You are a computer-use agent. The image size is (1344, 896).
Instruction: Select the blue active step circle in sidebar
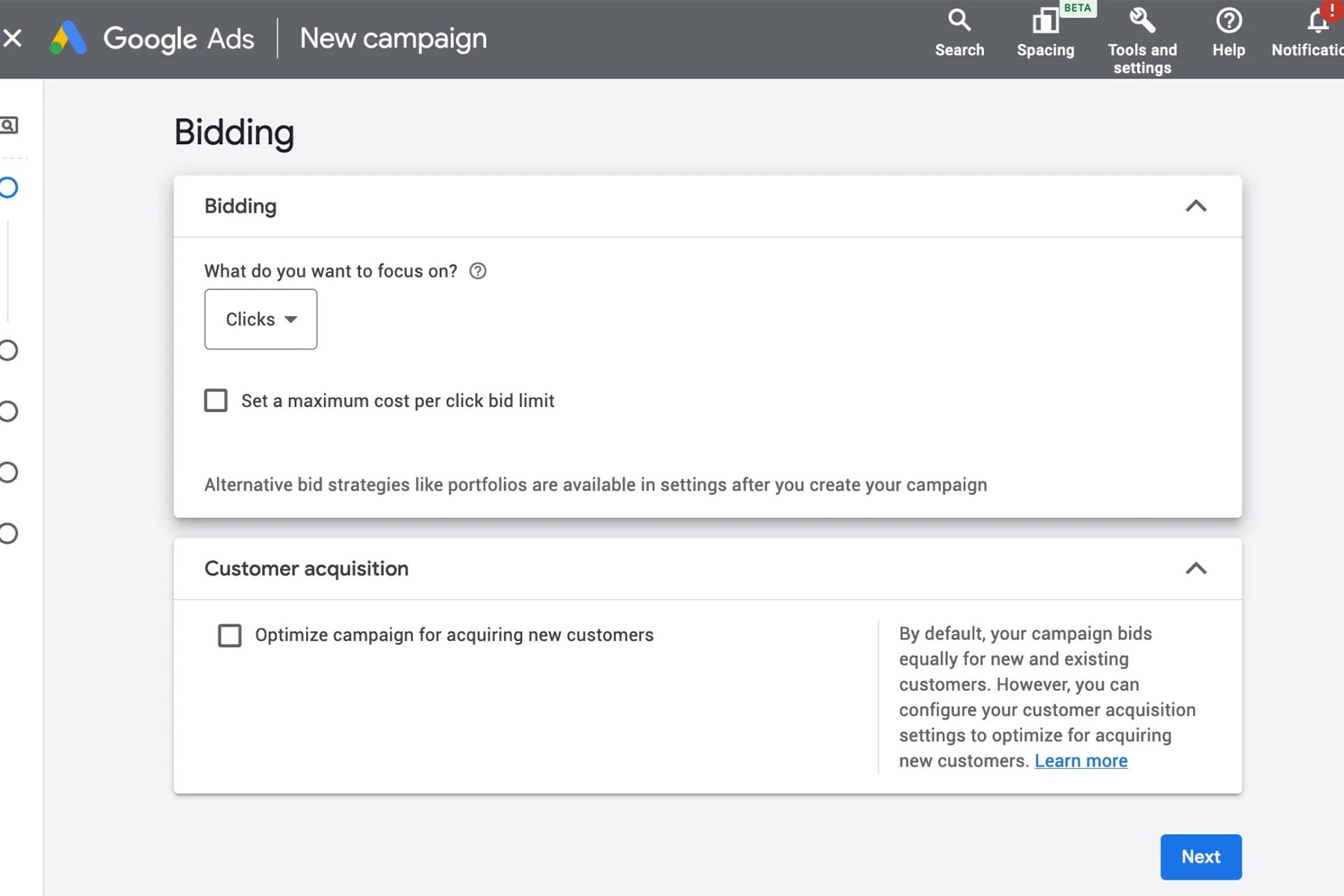click(x=8, y=187)
